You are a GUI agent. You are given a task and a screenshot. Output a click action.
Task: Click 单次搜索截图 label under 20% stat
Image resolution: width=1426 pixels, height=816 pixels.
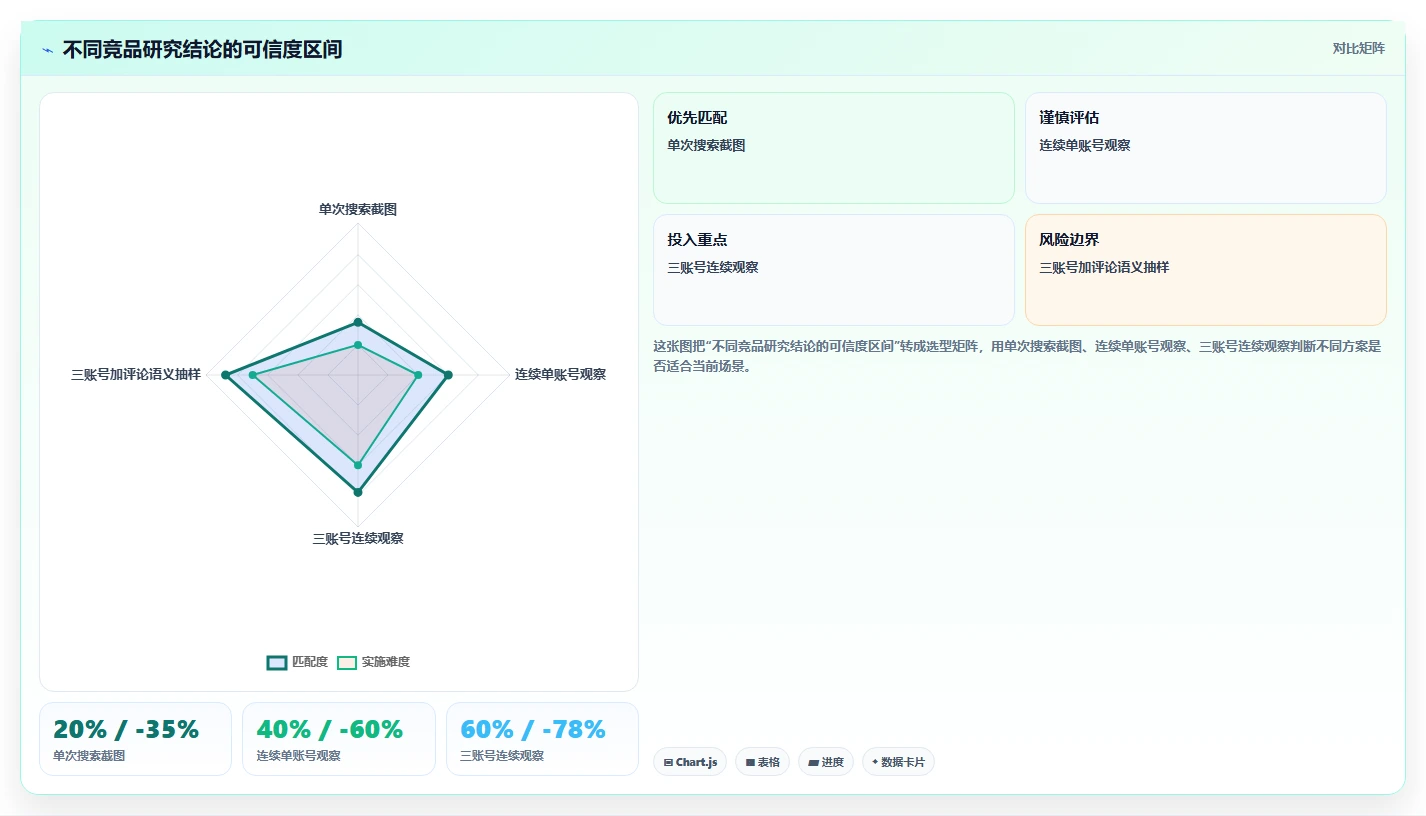[x=89, y=756]
